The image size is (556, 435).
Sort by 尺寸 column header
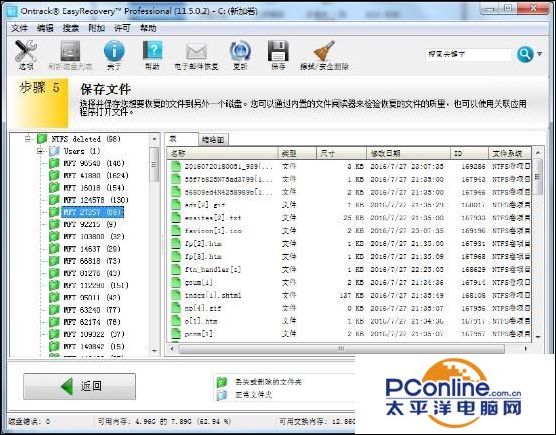click(x=341, y=153)
